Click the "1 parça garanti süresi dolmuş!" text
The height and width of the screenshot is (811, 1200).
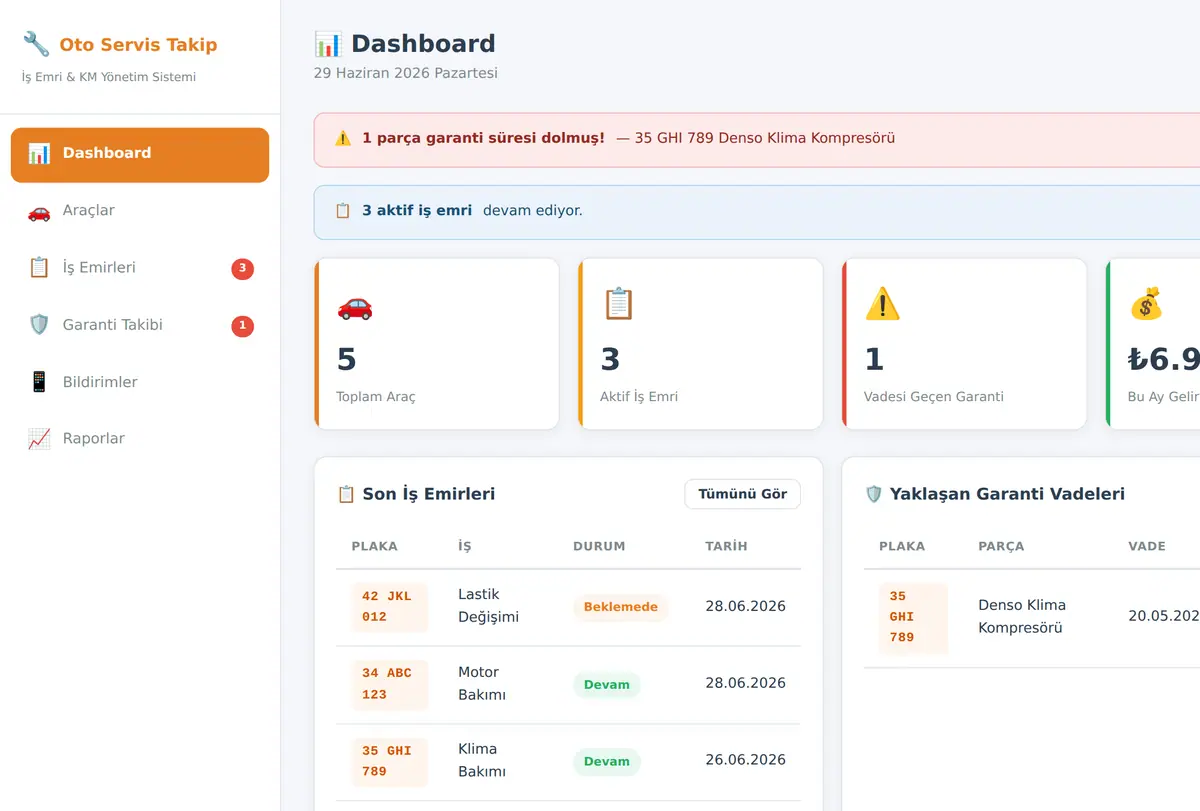click(483, 138)
